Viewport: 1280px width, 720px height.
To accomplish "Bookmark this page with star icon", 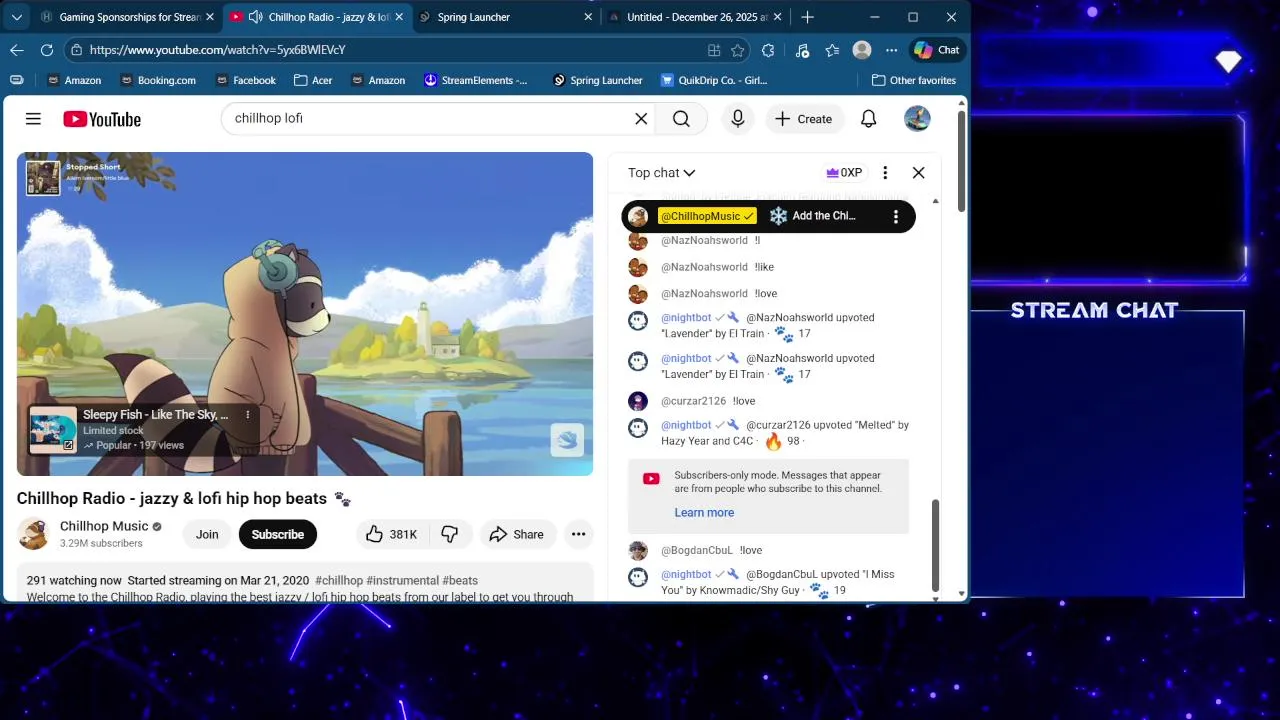I will [x=738, y=50].
